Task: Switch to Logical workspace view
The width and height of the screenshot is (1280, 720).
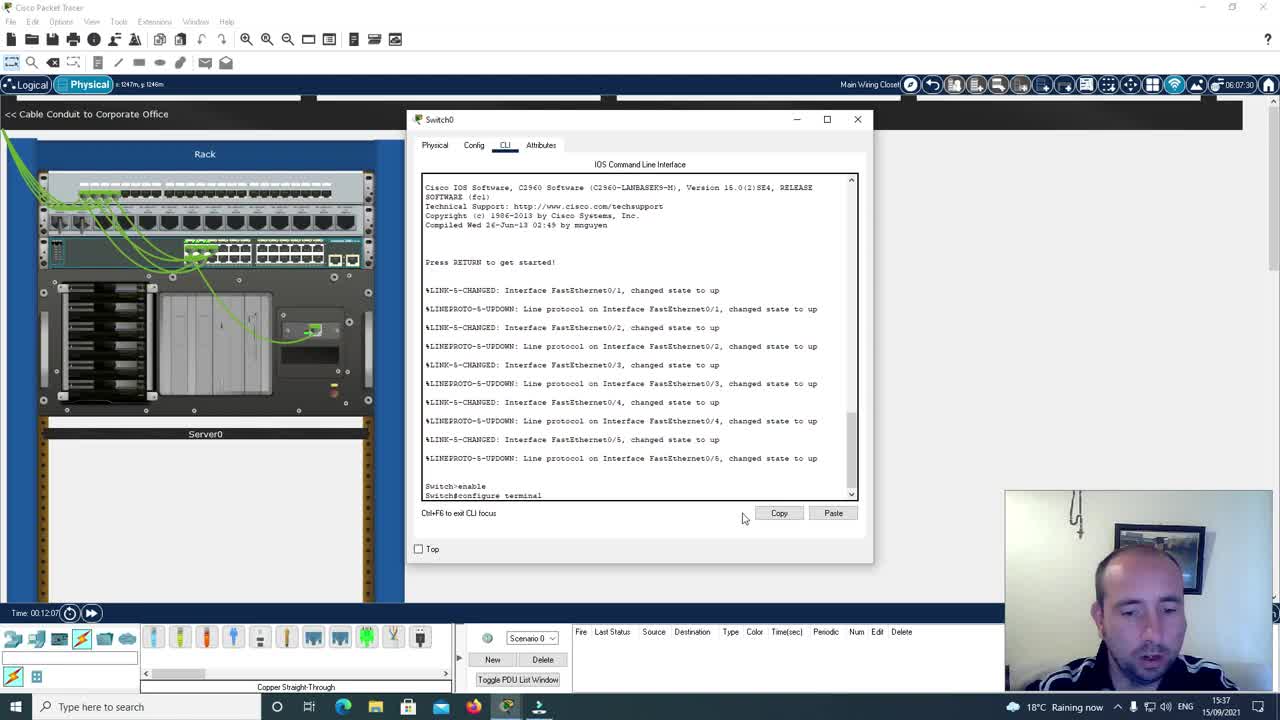Action: tap(26, 85)
